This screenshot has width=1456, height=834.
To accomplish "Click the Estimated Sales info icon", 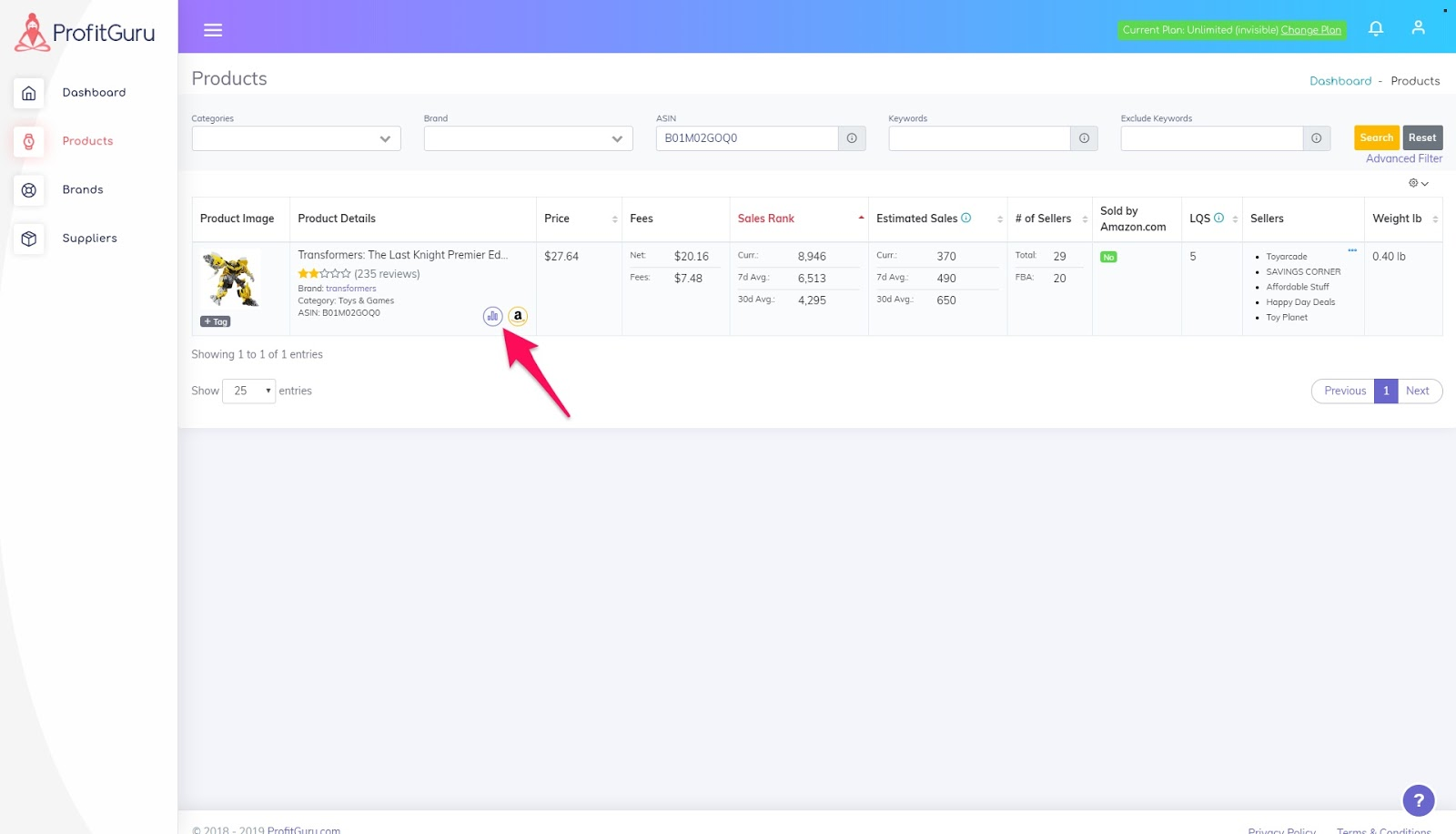I will pos(966,218).
